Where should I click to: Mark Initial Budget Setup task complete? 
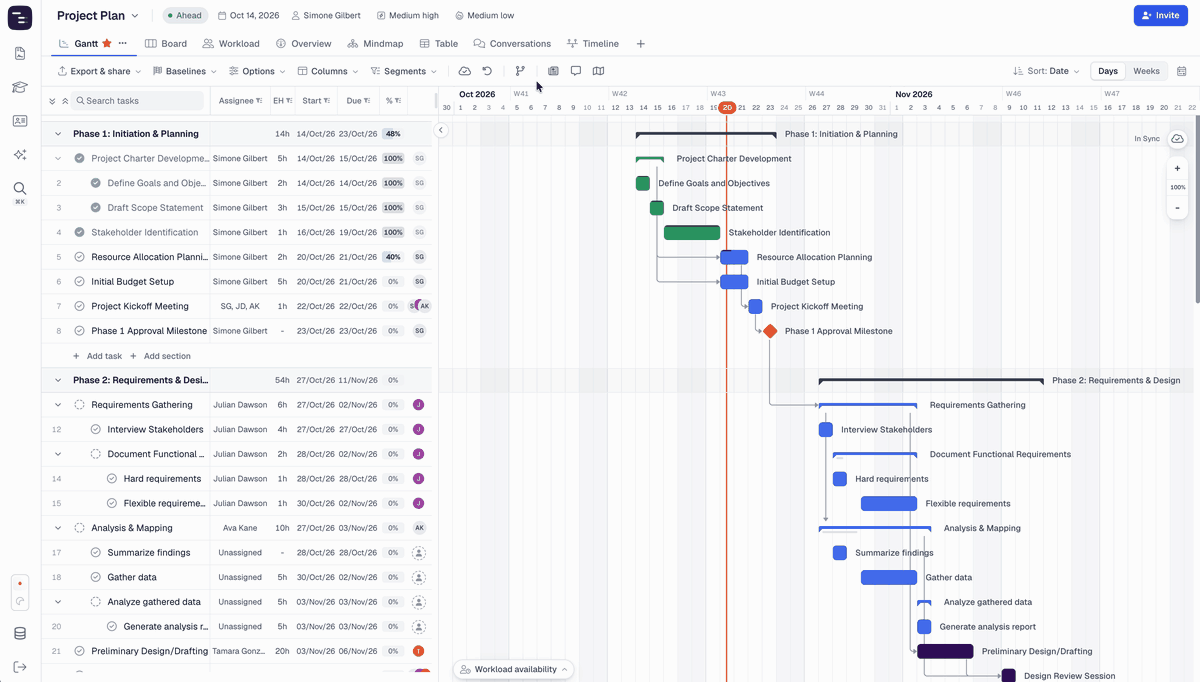pos(80,282)
